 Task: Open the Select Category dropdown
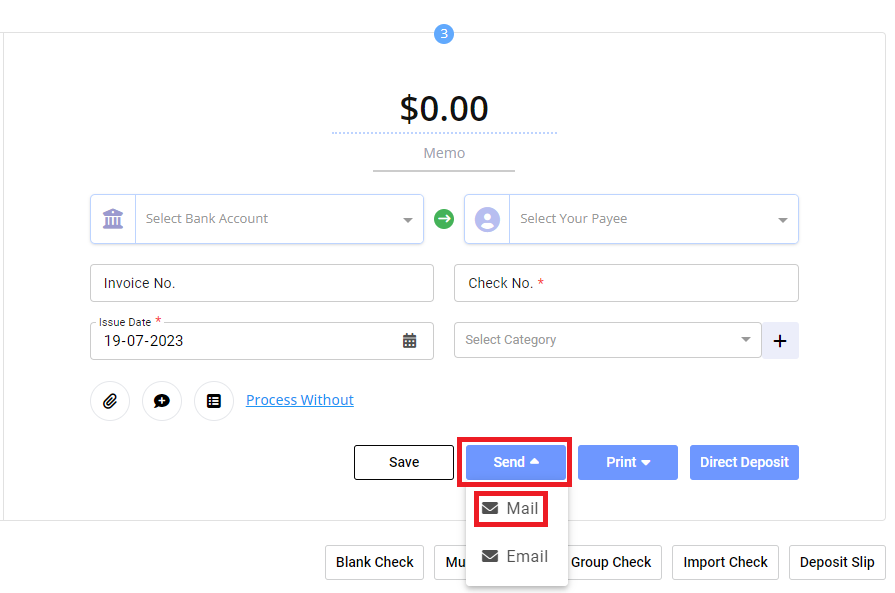pyautogui.click(x=745, y=340)
